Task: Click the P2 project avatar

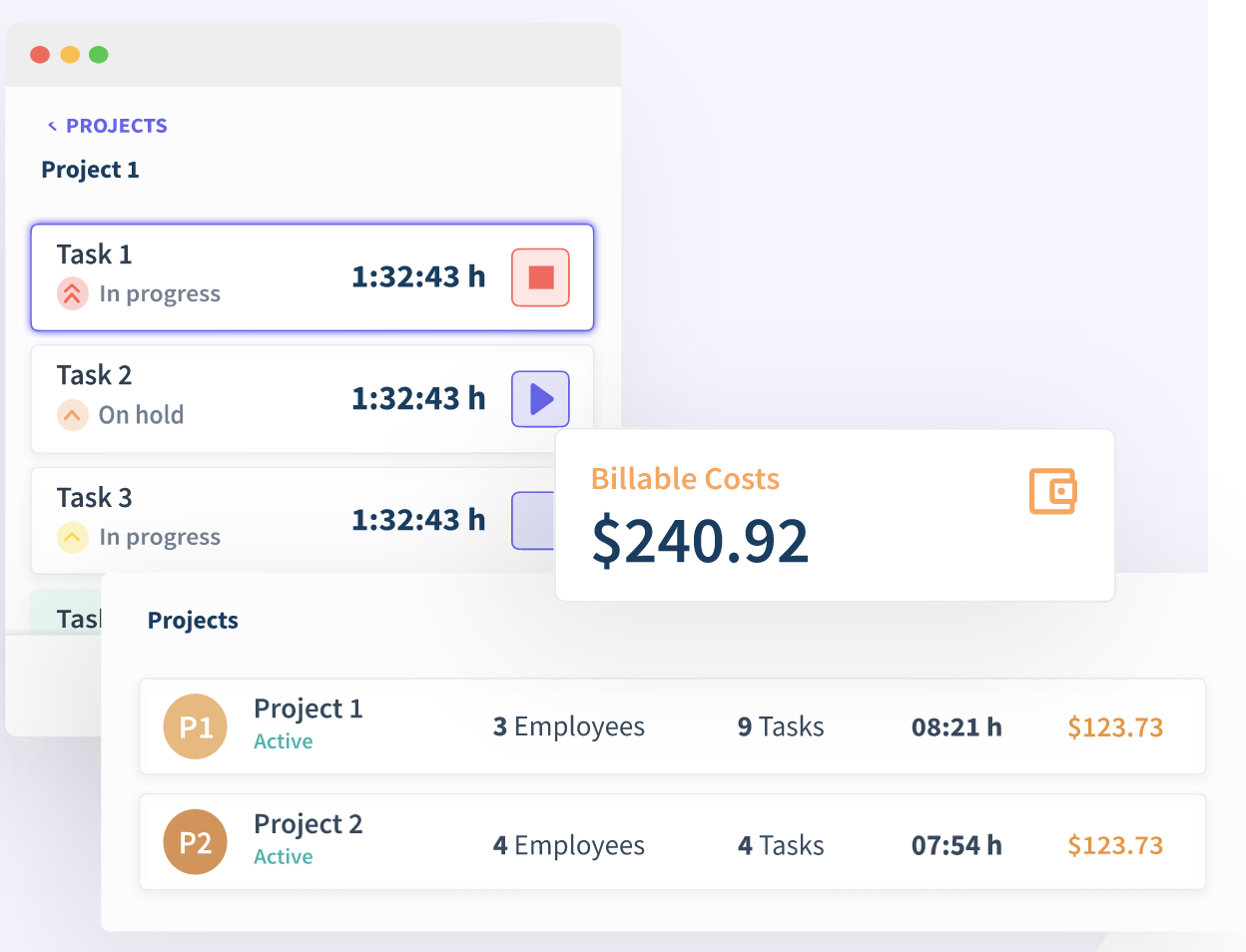Action: coord(196,843)
